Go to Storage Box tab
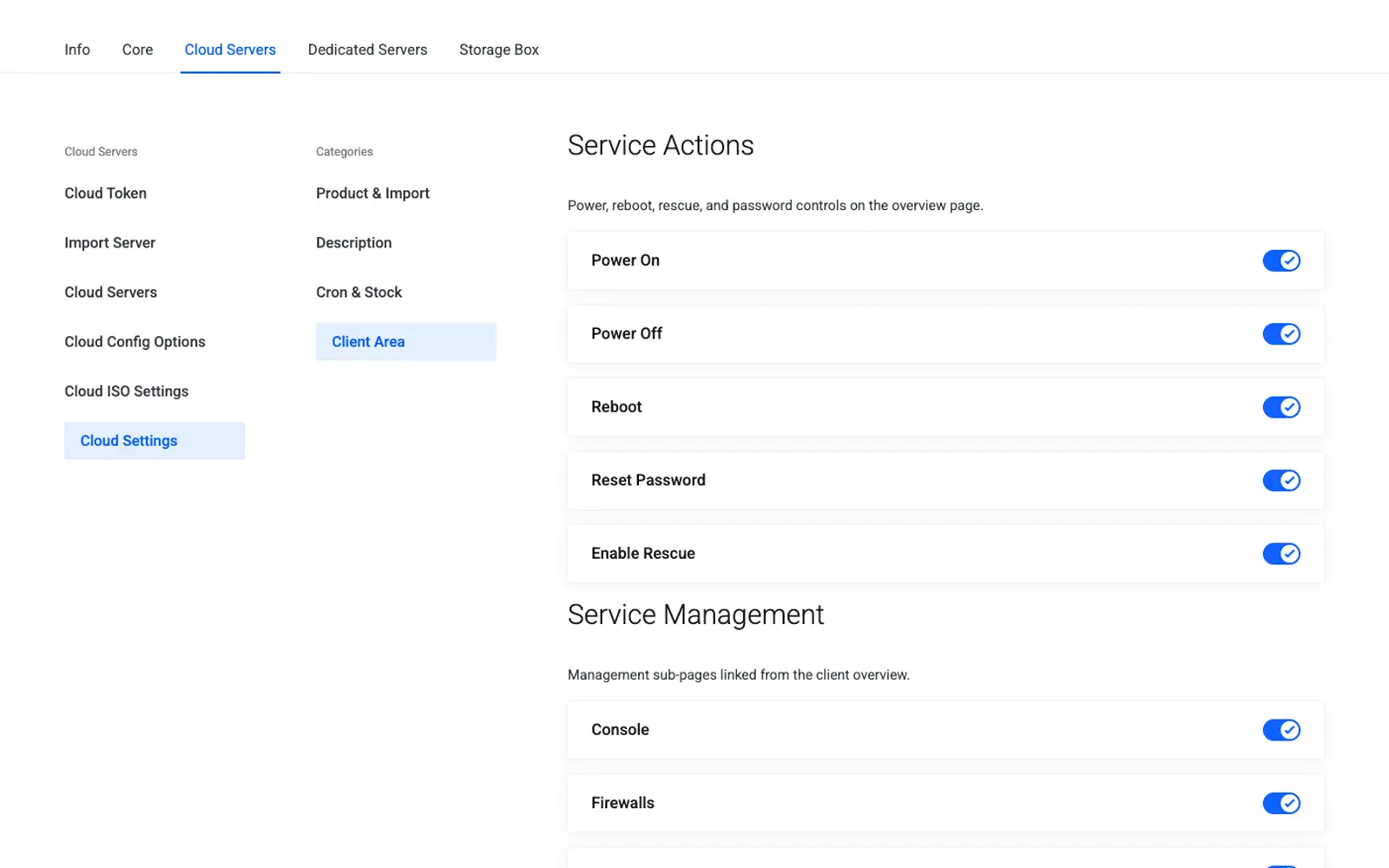Screen dimensions: 1389x868 click(x=499, y=49)
